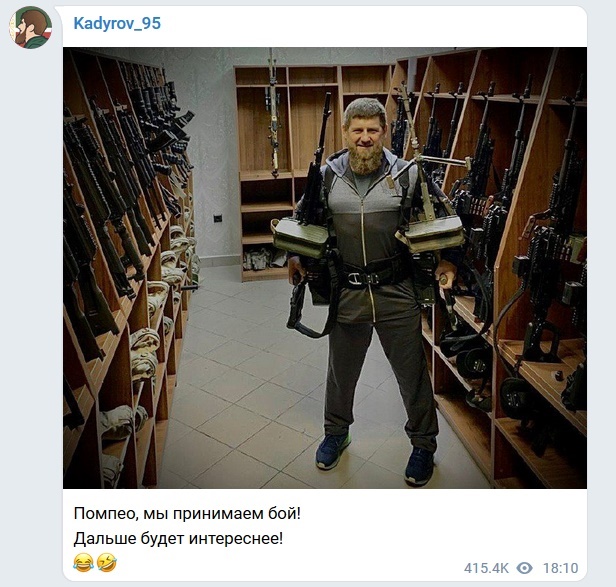Open the channel's round profile avatar

[31, 27]
